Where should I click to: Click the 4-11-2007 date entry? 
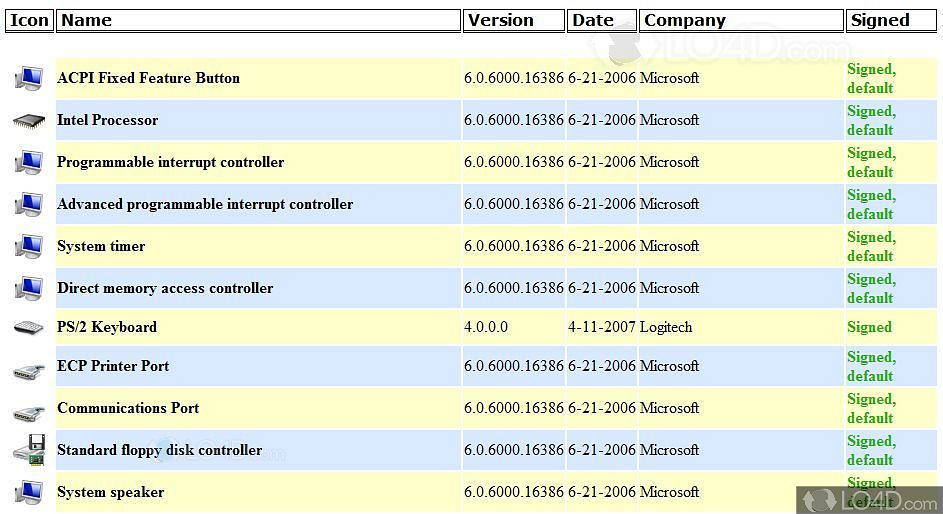click(x=601, y=327)
